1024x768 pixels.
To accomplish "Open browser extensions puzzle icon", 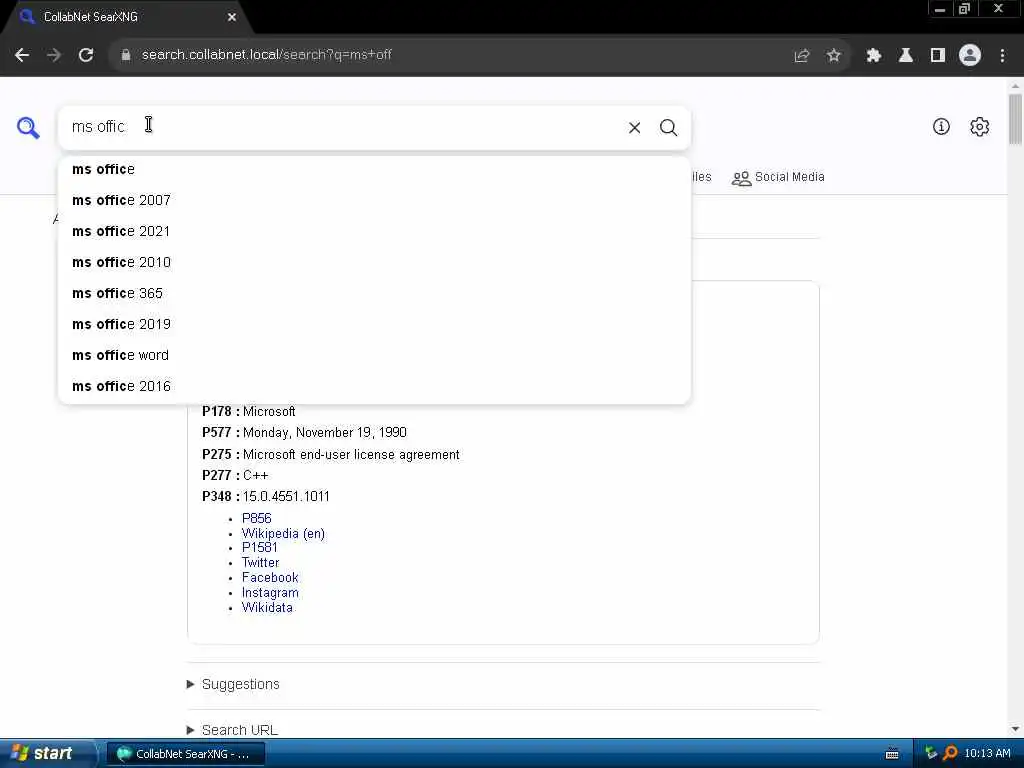I will (x=874, y=56).
